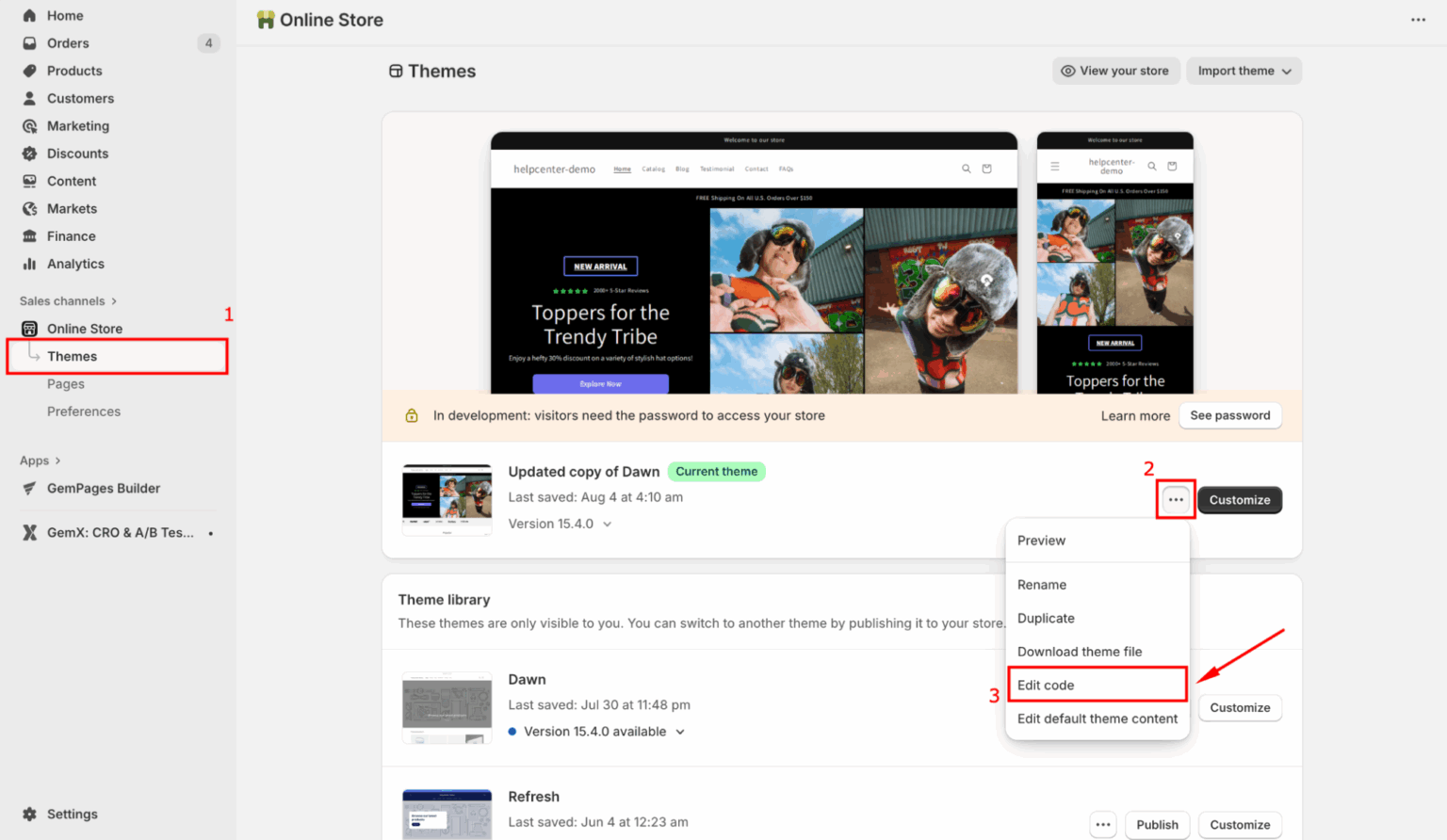Open the Orders section
Viewport: 1447px width, 840px height.
point(68,42)
